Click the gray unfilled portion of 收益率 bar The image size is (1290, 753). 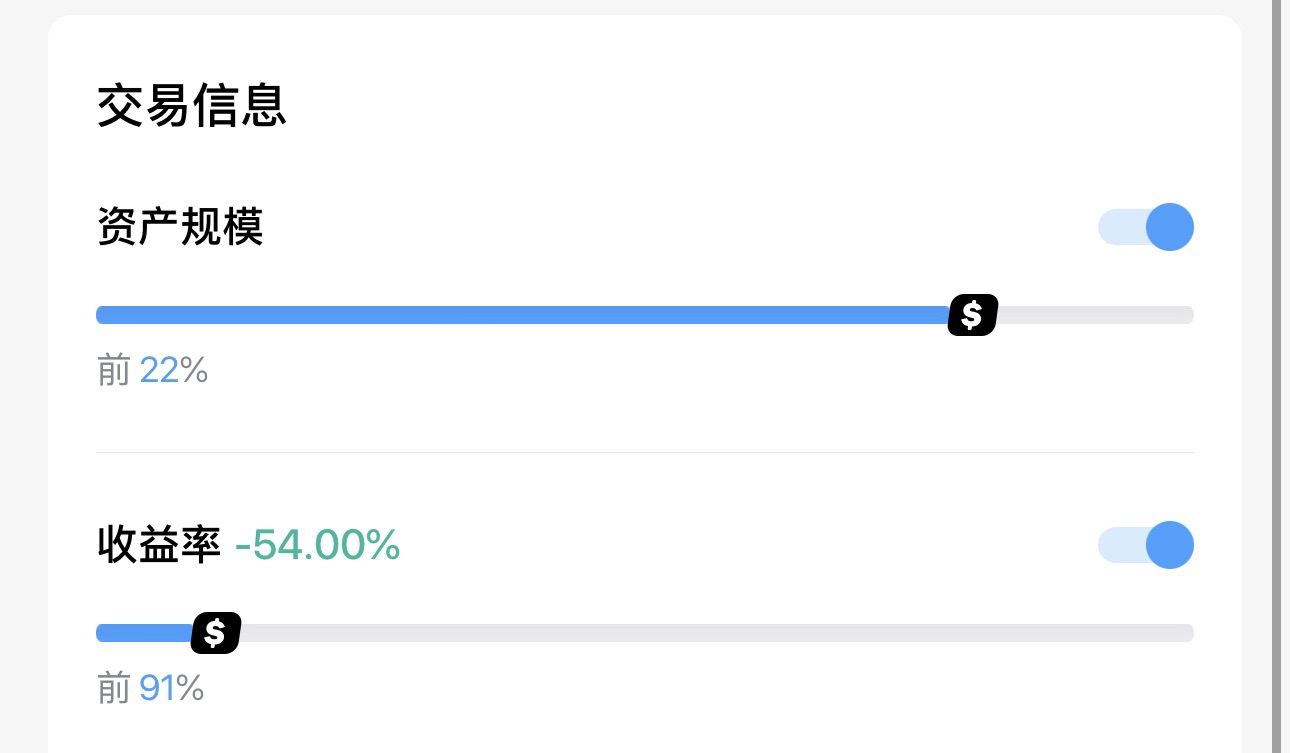[x=717, y=633]
